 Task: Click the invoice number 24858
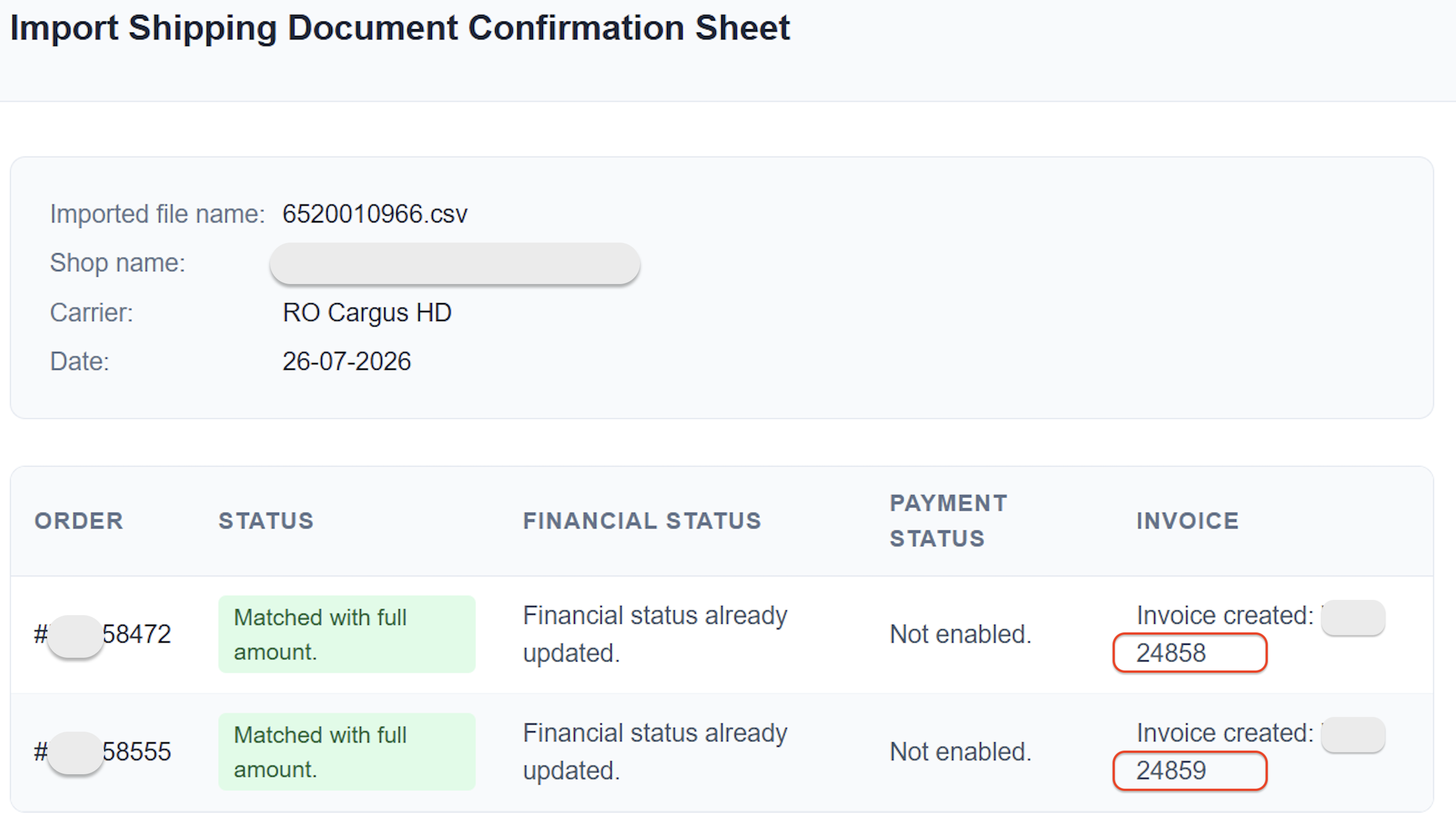(x=1171, y=653)
